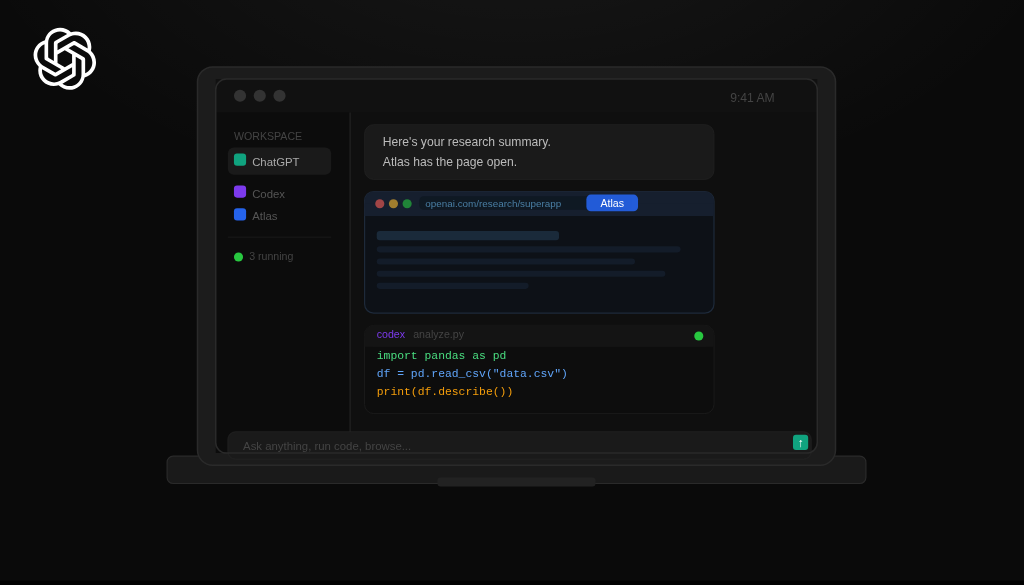The height and width of the screenshot is (585, 1024).
Task: Click the green status dot in codex panel
Action: coord(699,336)
